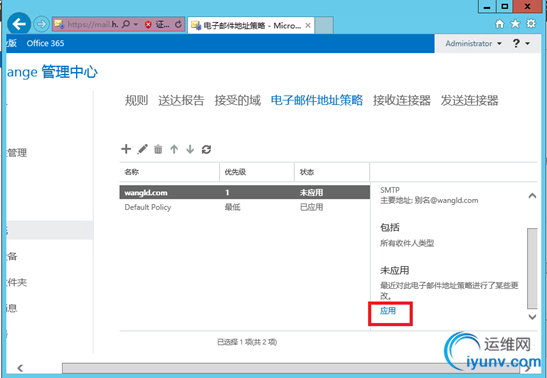Open the Administrator account dropdown
This screenshot has width=547, height=378.
[x=473, y=44]
